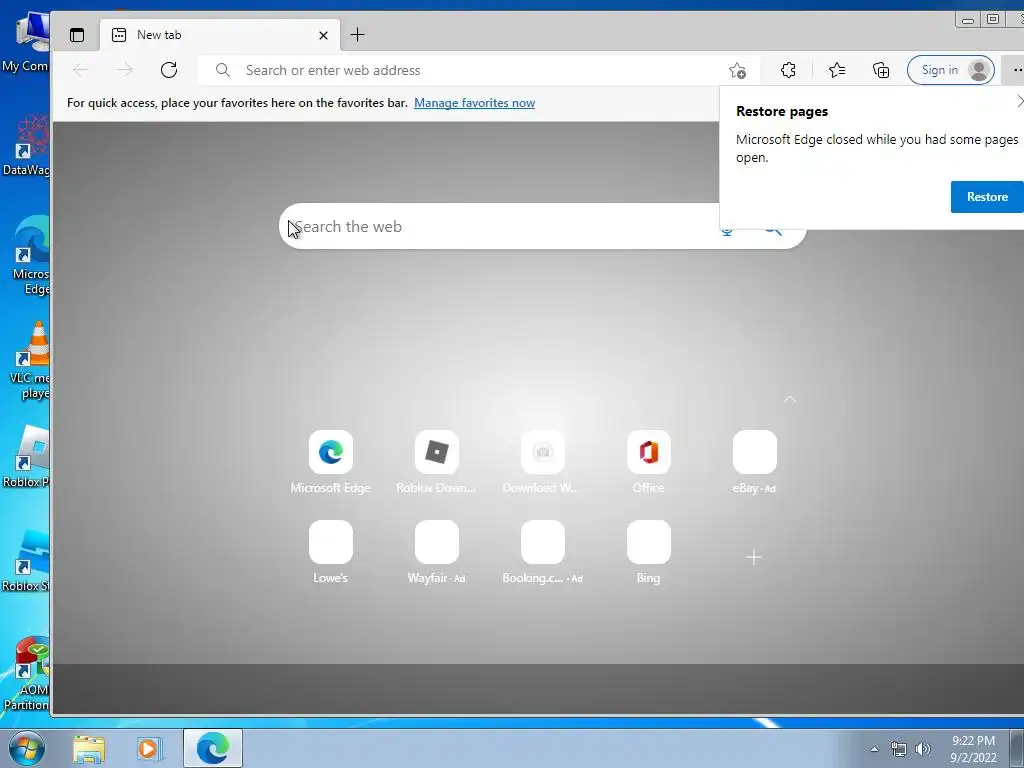
Task: Open the Lowe's quick link tile
Action: coord(330,552)
